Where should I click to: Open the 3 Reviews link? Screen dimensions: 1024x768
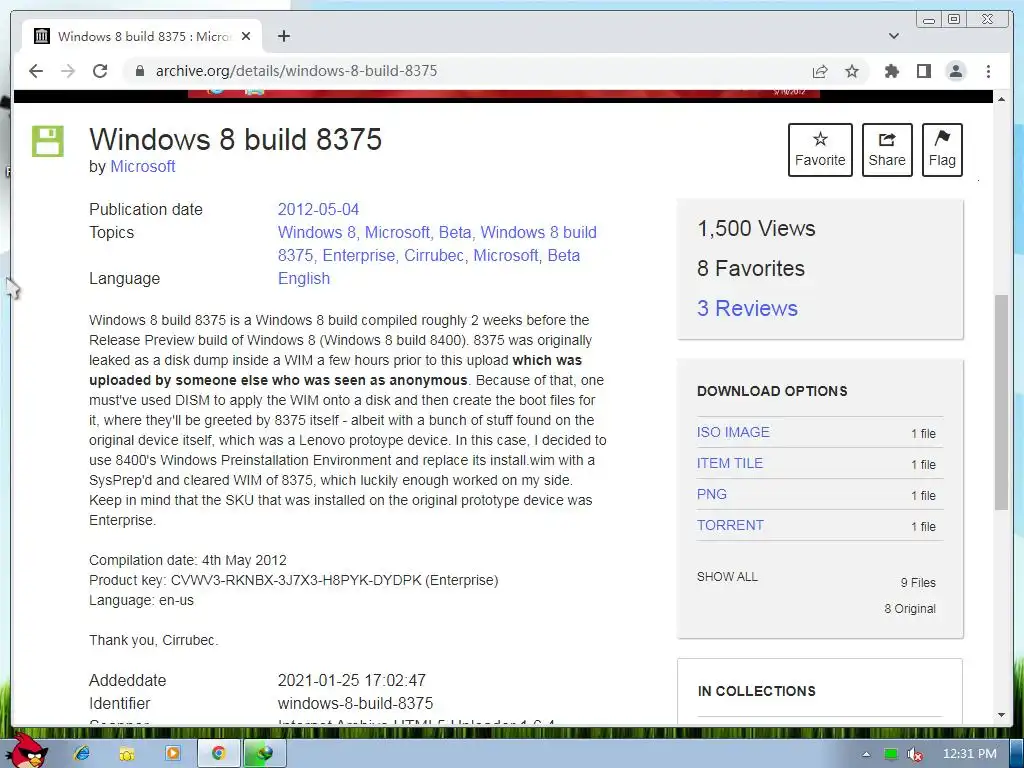coord(747,308)
